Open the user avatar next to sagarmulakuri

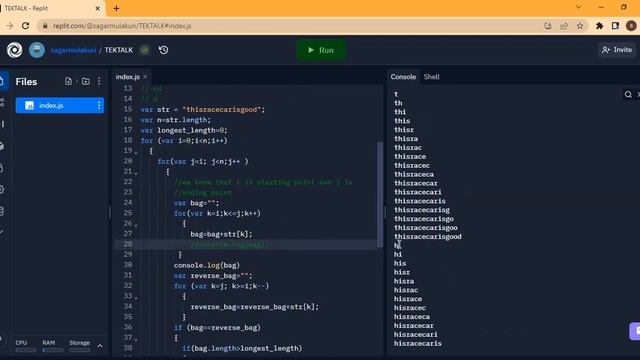coord(37,50)
